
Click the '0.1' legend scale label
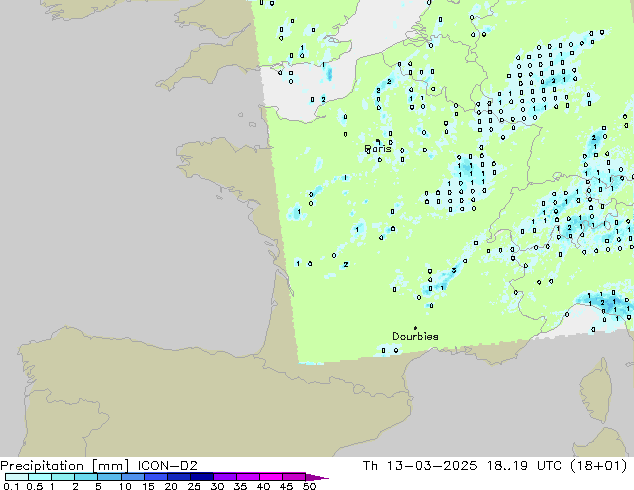click(x=11, y=486)
